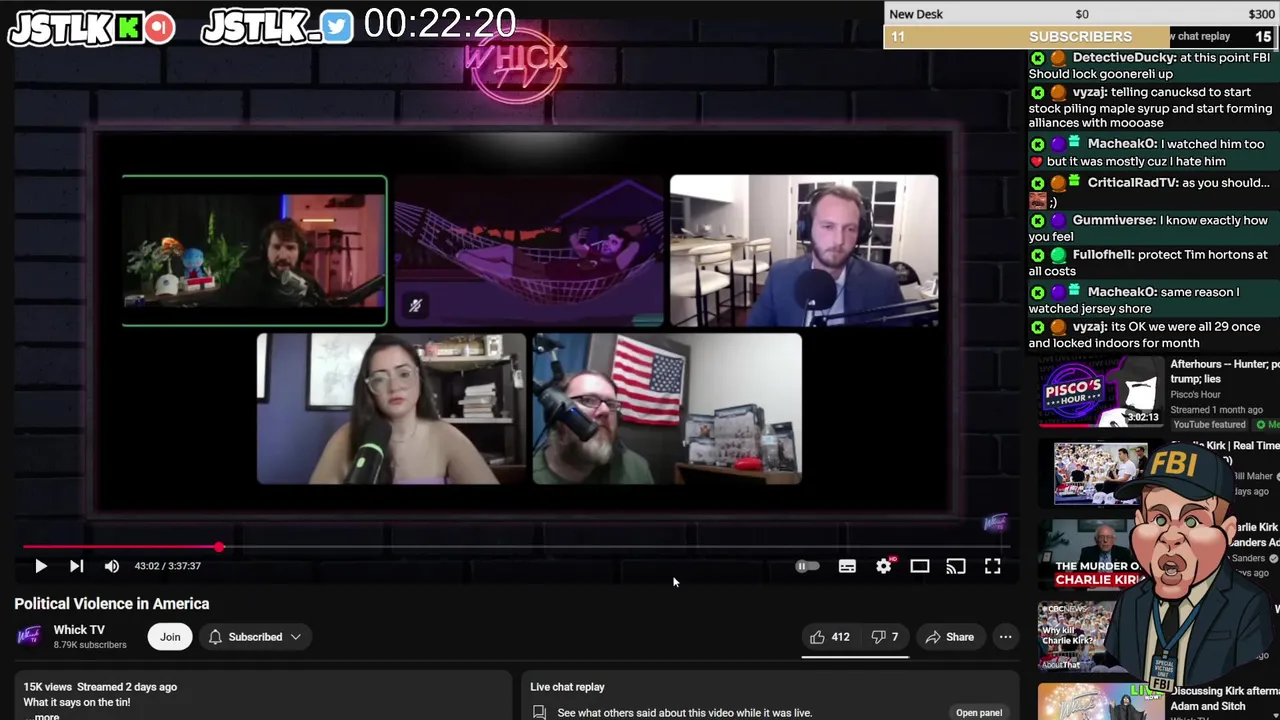Join the Whick TV channel
Screen dimensions: 1280x720
(x=170, y=637)
